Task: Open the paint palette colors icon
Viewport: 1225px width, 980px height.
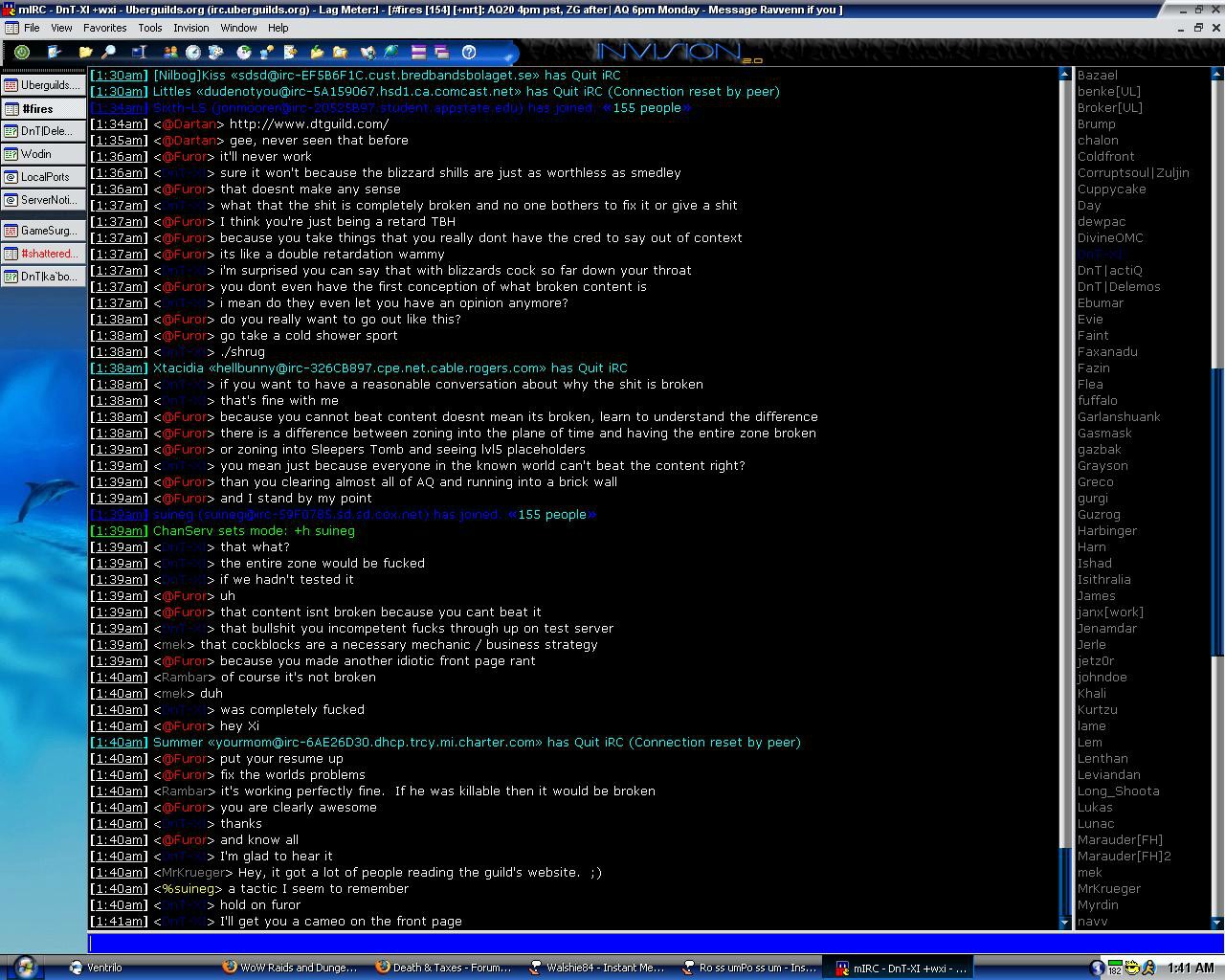Action: tap(216, 52)
